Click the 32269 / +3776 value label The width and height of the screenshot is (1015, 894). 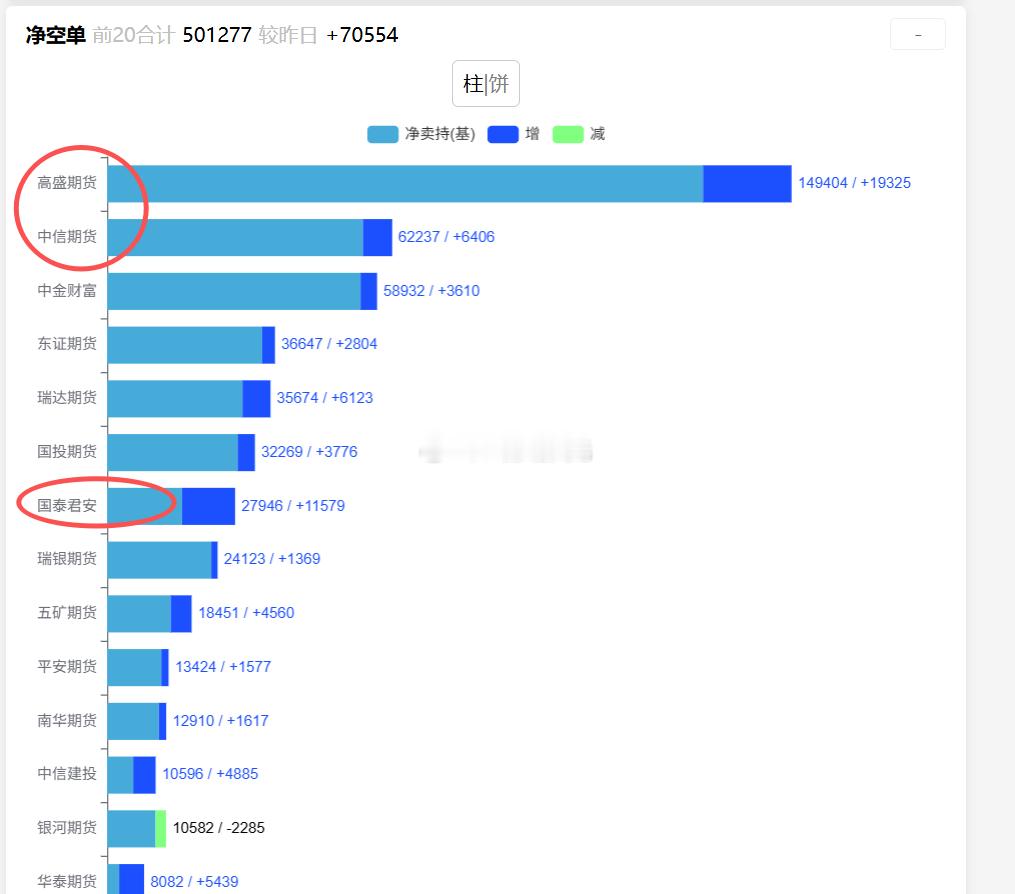[x=309, y=451]
